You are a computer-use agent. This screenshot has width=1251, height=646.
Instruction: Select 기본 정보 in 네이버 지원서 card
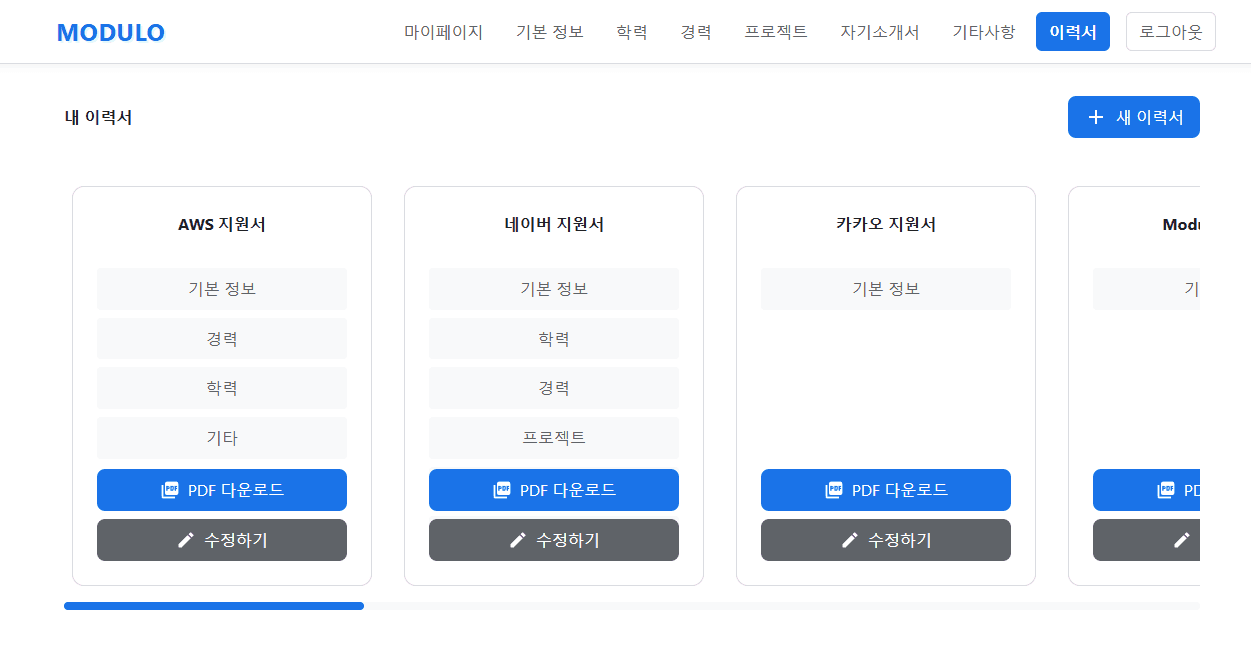pyautogui.click(x=554, y=289)
